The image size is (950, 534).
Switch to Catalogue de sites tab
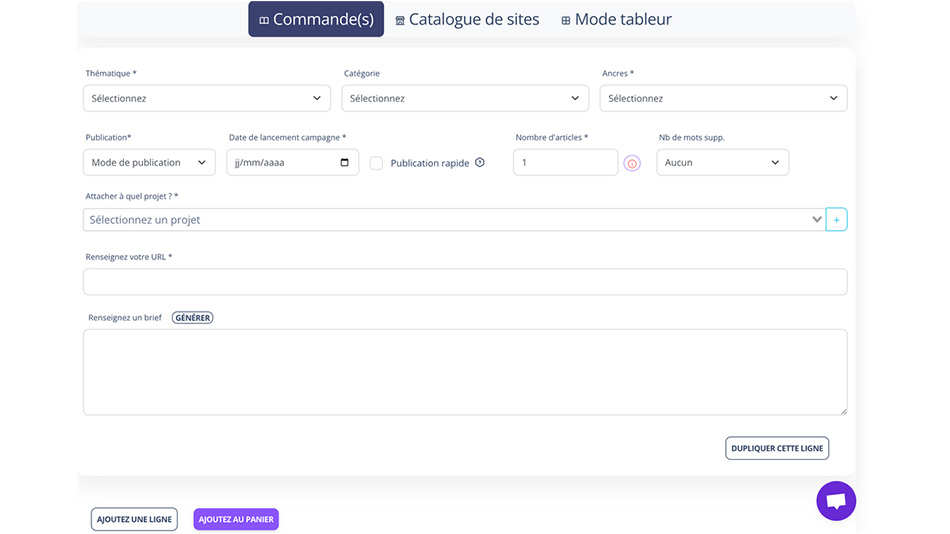(467, 20)
